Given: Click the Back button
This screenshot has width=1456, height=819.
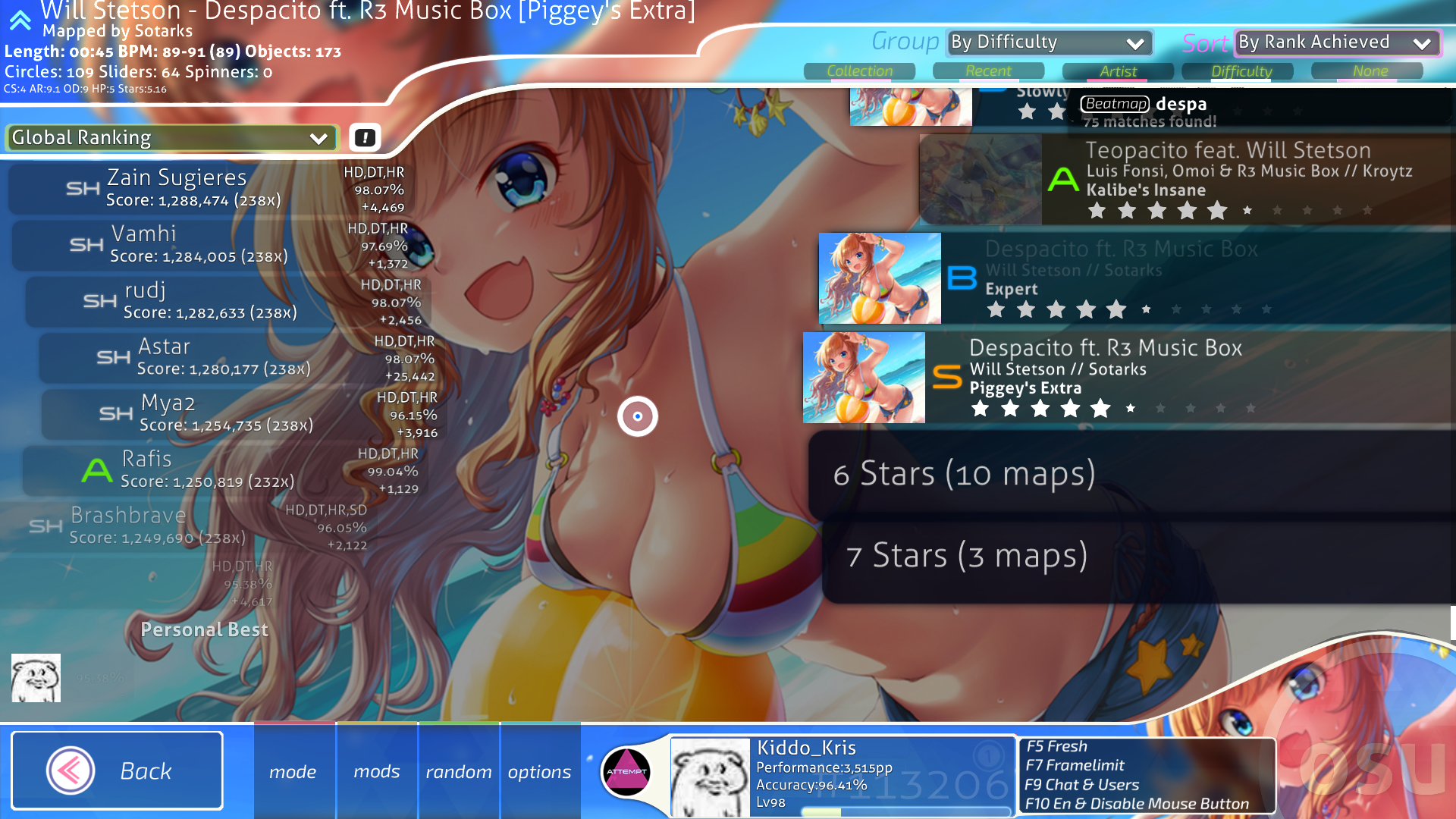Looking at the screenshot, I should click(x=118, y=770).
